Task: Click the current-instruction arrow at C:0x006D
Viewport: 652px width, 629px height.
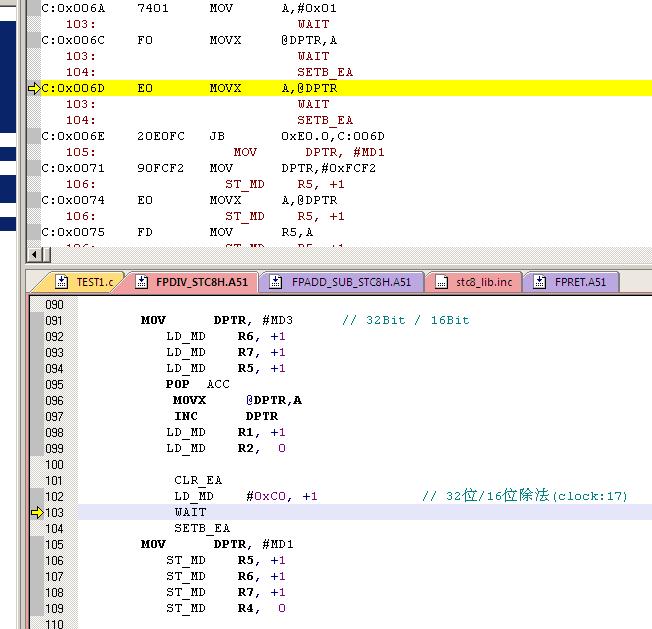Action: pos(34,88)
